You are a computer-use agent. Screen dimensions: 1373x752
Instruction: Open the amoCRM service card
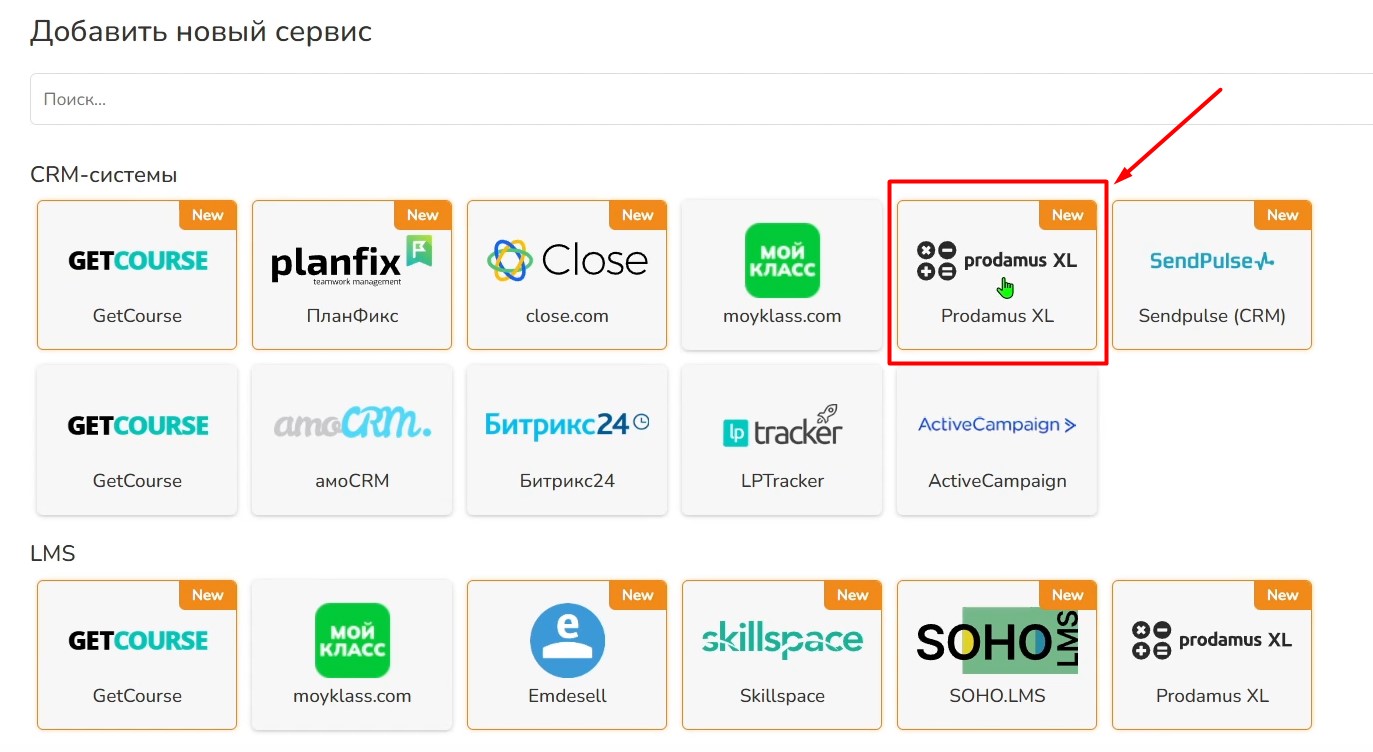click(352, 440)
